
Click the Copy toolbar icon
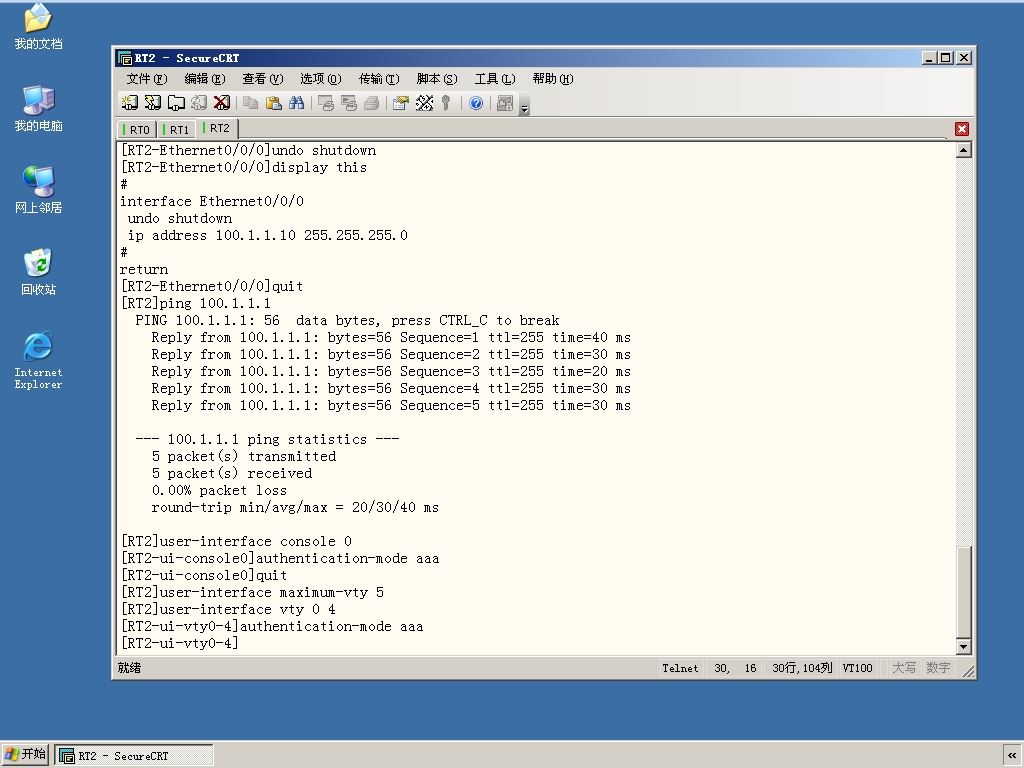[x=251, y=103]
